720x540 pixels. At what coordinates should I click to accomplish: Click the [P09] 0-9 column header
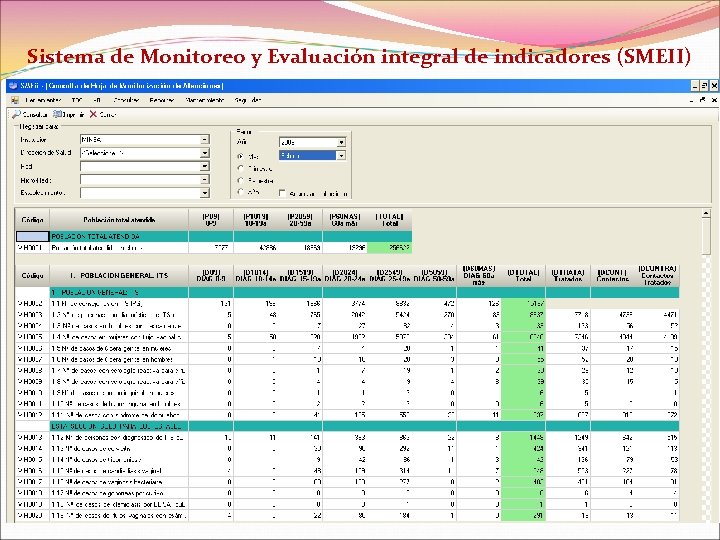click(x=211, y=220)
